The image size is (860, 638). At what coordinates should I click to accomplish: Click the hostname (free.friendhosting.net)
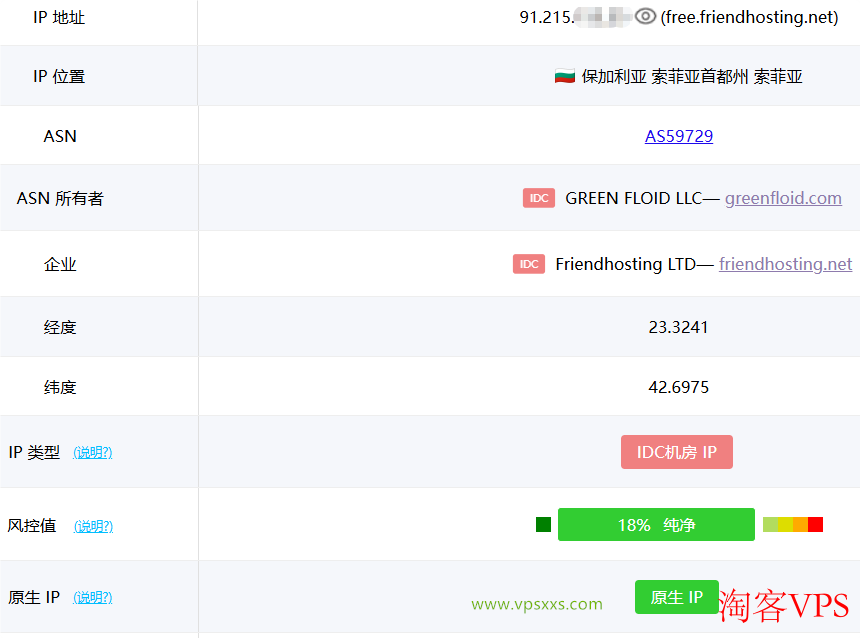click(x=749, y=17)
